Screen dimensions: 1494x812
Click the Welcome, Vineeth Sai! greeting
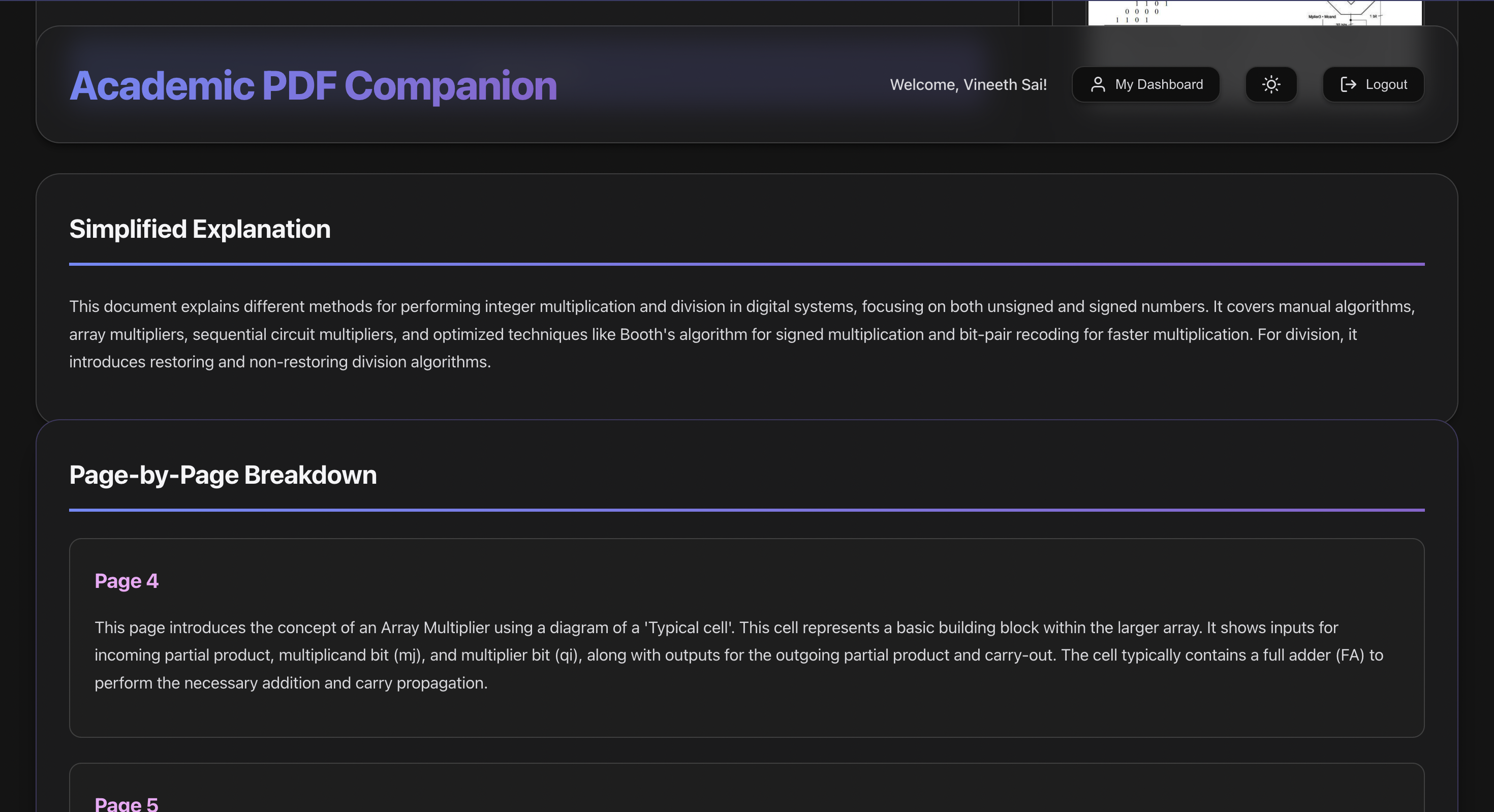[968, 85]
